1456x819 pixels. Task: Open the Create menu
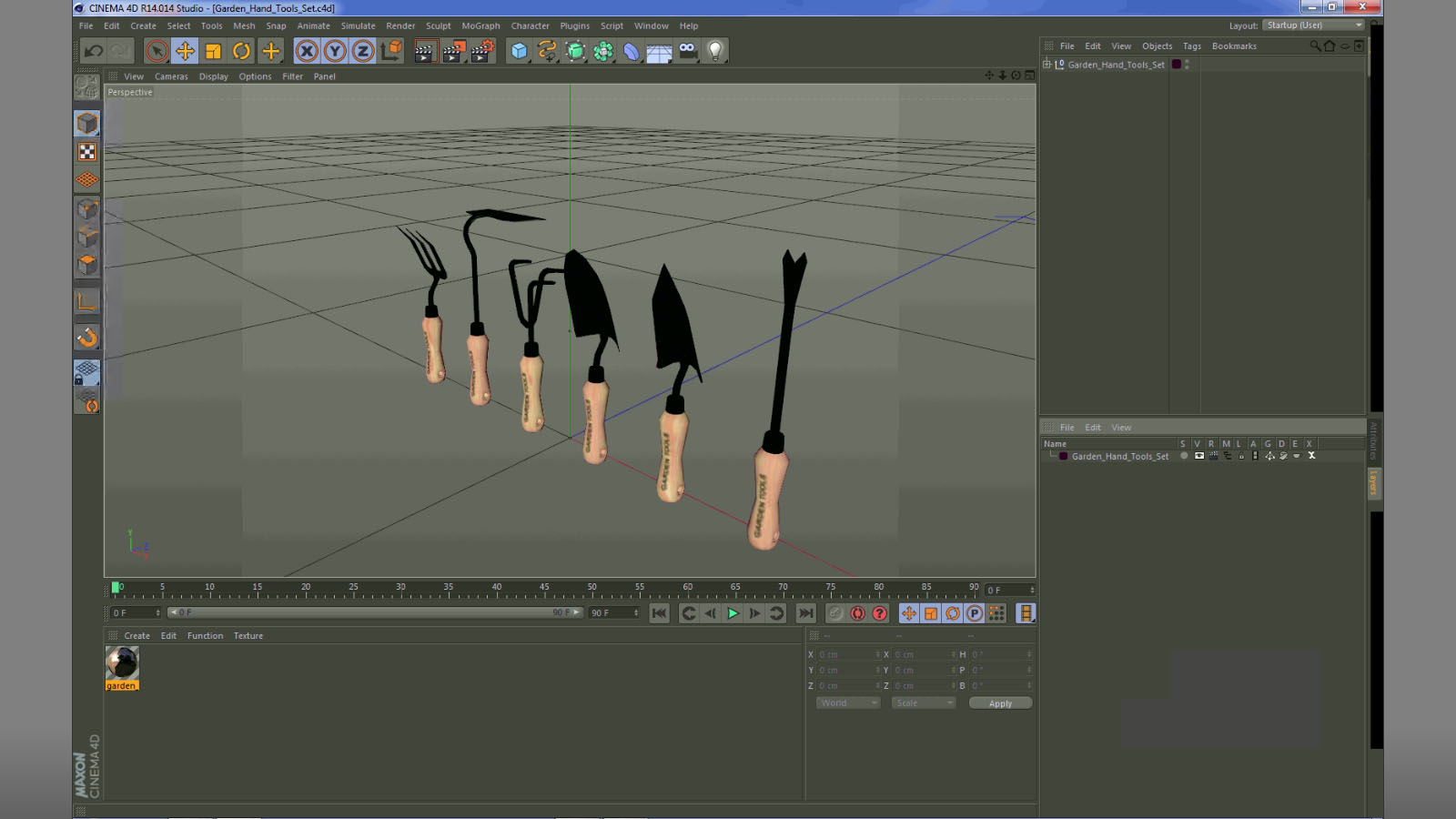[x=143, y=25]
